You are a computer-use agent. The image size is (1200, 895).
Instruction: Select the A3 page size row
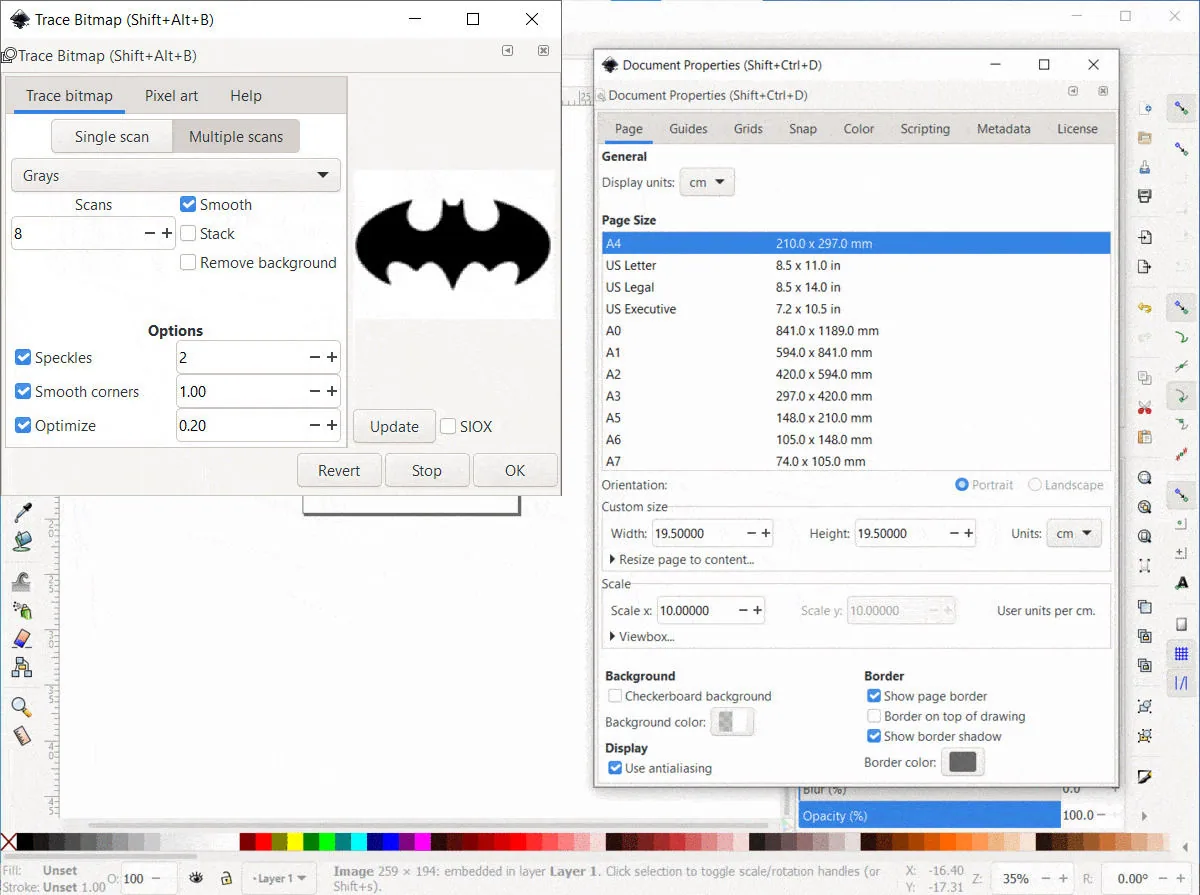(856, 396)
